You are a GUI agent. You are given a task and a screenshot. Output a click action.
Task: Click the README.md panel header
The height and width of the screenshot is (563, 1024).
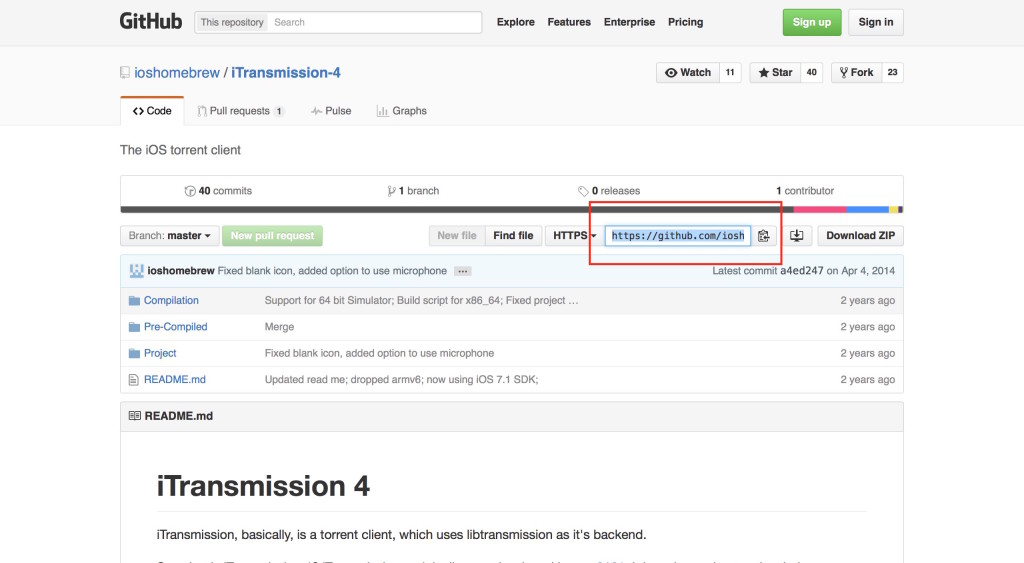point(511,416)
